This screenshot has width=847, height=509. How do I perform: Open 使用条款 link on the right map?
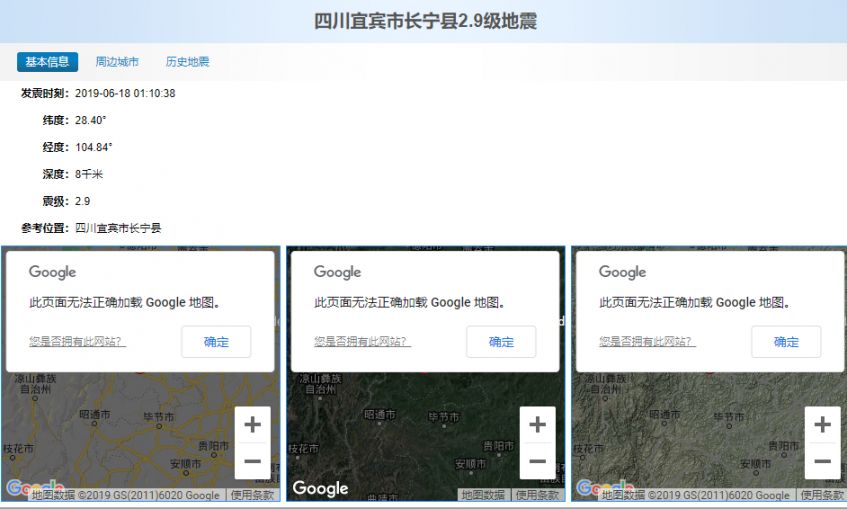pos(822,495)
